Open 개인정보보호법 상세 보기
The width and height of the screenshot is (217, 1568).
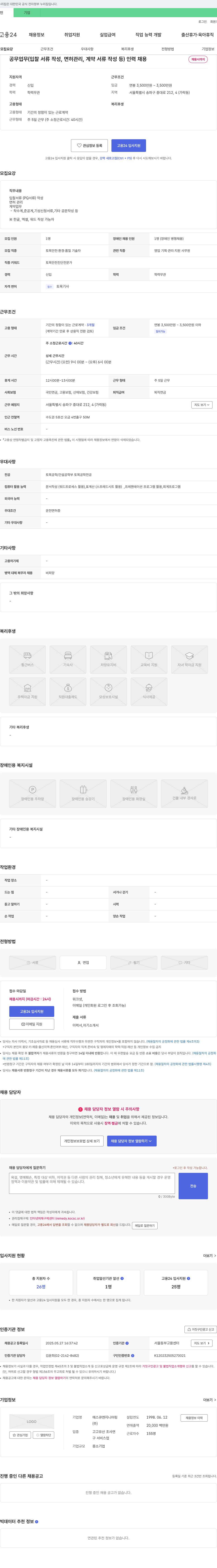coord(82,1141)
